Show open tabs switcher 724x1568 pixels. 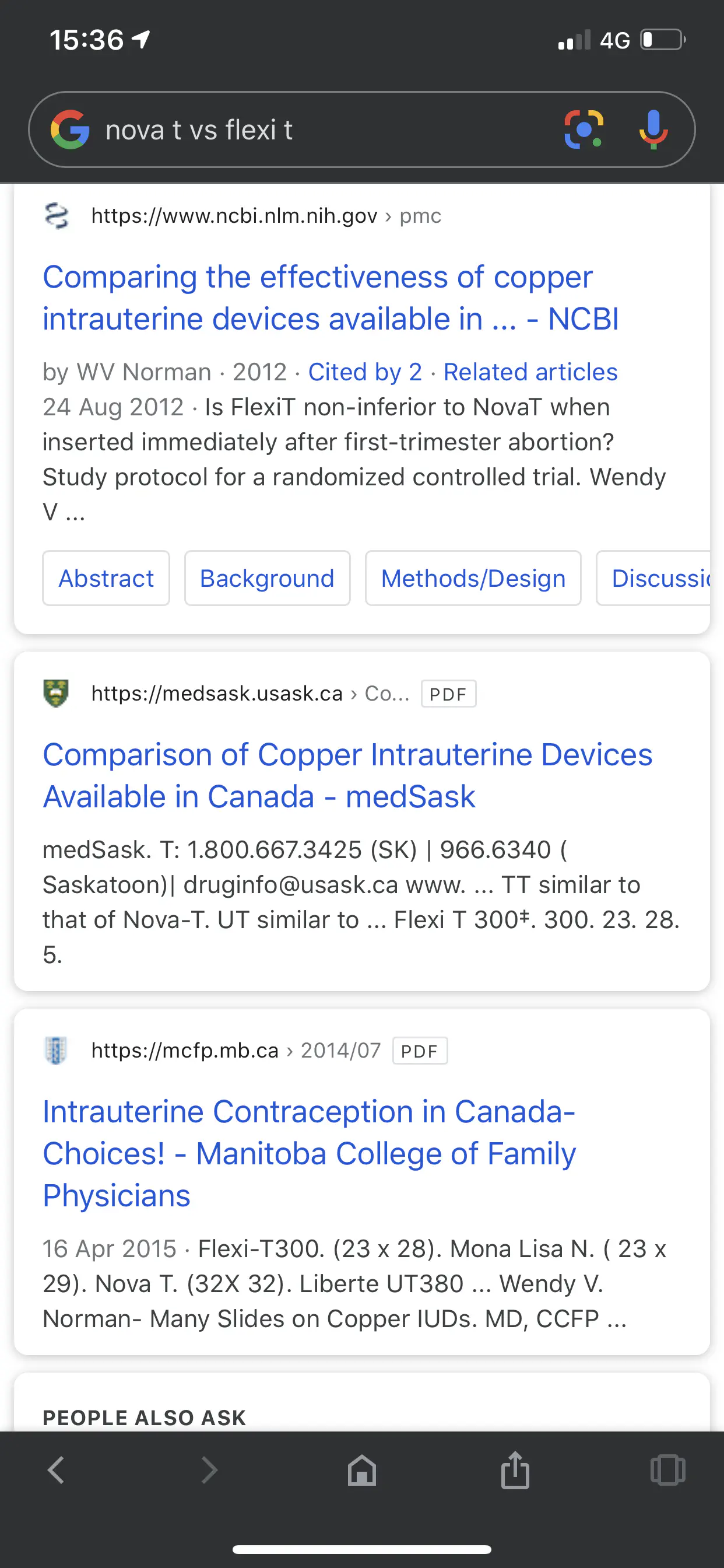(667, 1470)
